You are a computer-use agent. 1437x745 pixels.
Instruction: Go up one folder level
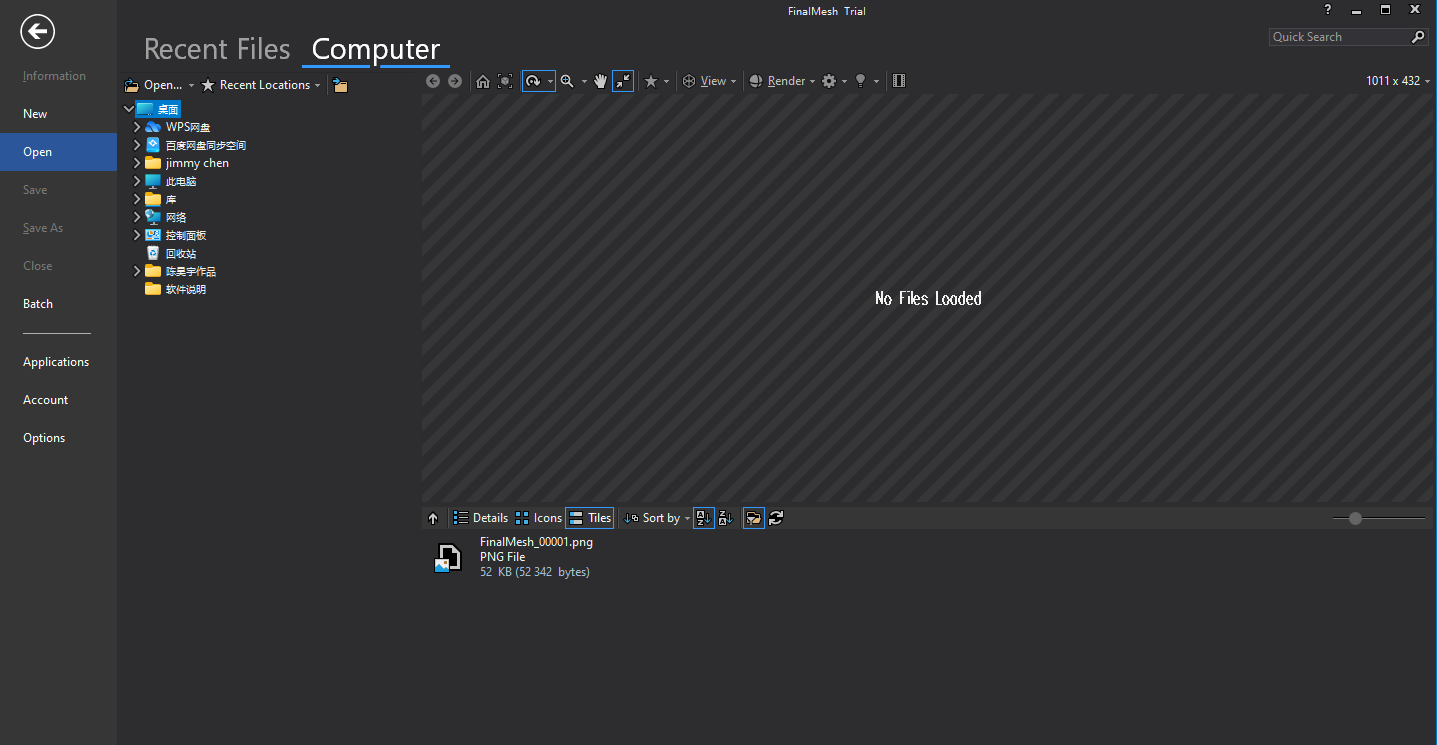tap(433, 518)
